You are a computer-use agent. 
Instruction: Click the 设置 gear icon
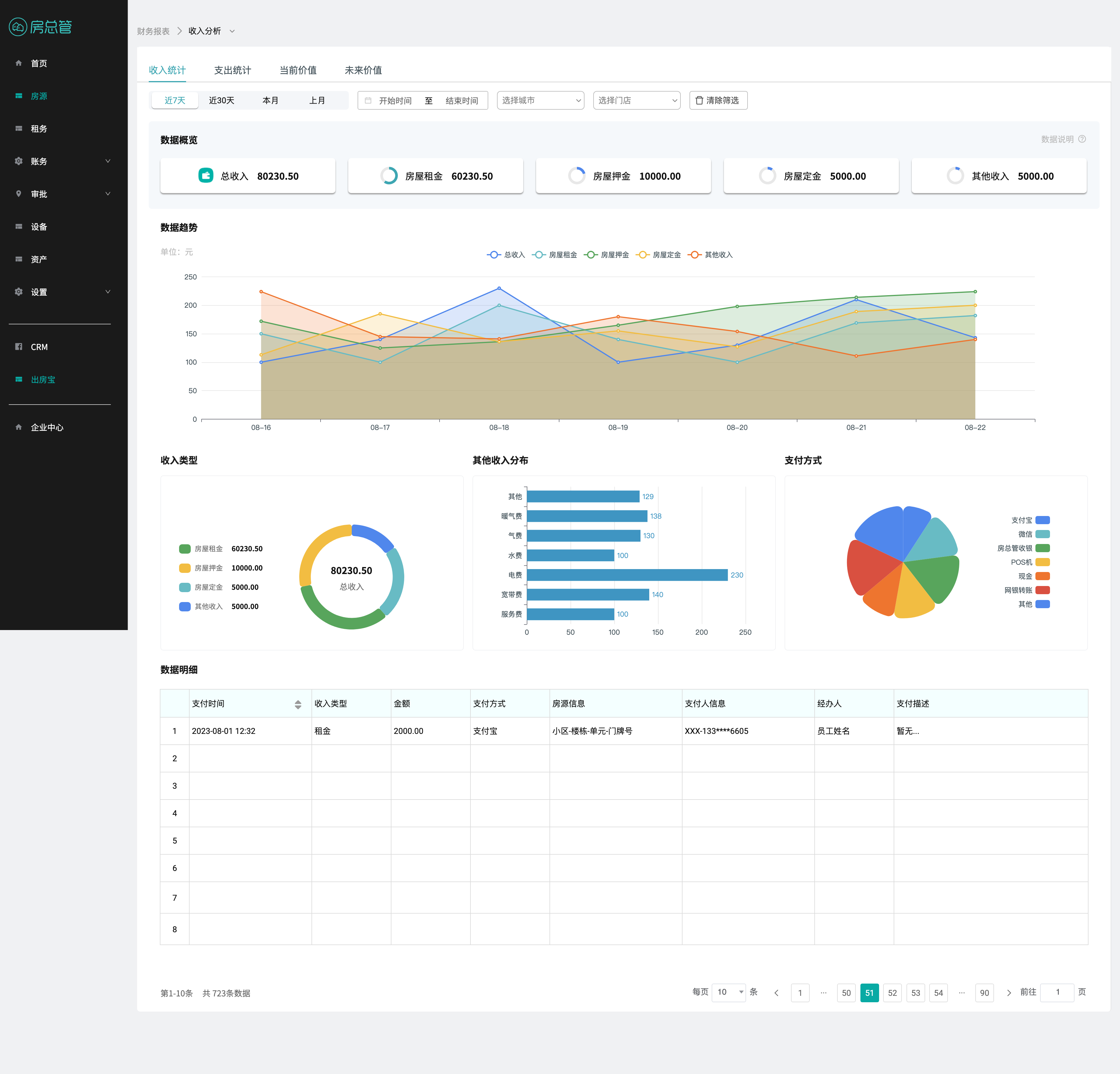pos(19,291)
